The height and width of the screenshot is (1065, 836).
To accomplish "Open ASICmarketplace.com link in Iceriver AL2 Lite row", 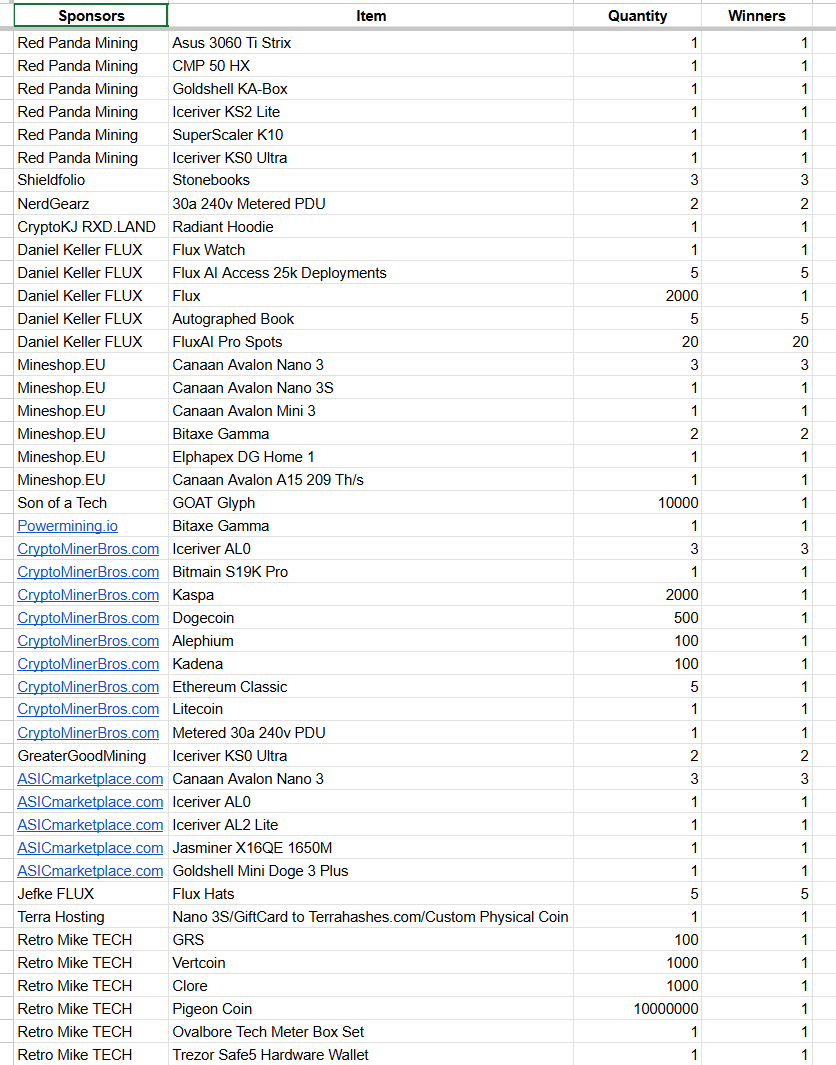I will point(90,825).
